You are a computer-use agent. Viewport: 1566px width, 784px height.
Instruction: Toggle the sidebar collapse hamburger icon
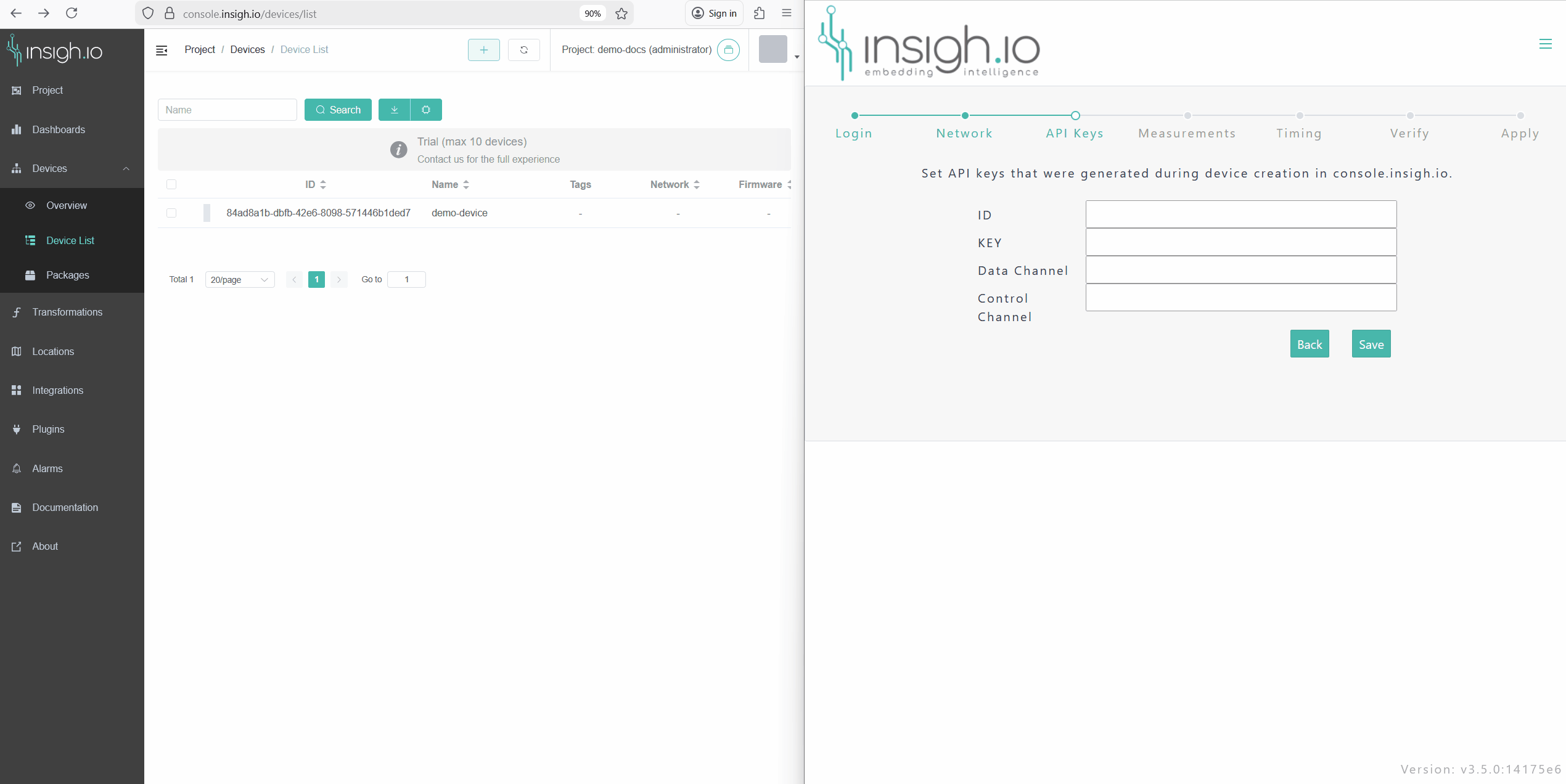(162, 51)
